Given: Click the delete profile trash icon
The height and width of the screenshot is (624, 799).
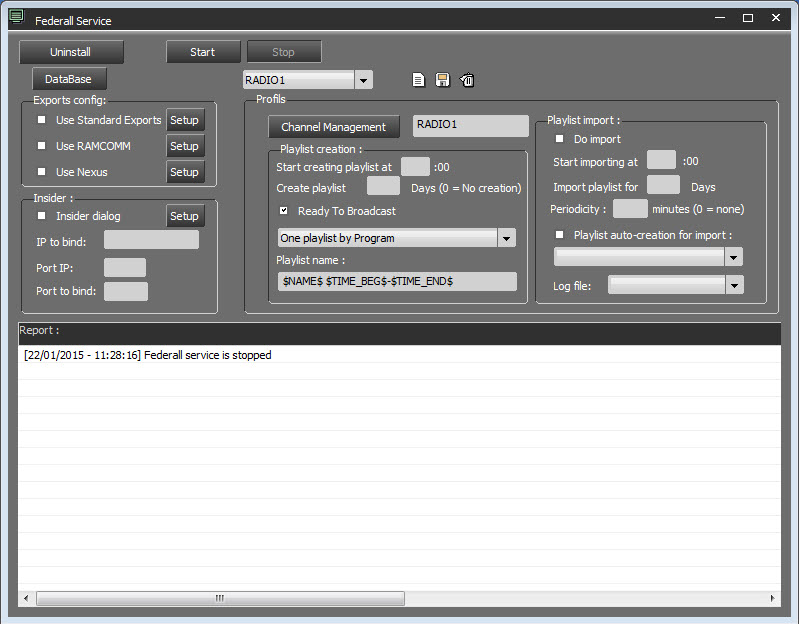Looking at the screenshot, I should point(467,80).
